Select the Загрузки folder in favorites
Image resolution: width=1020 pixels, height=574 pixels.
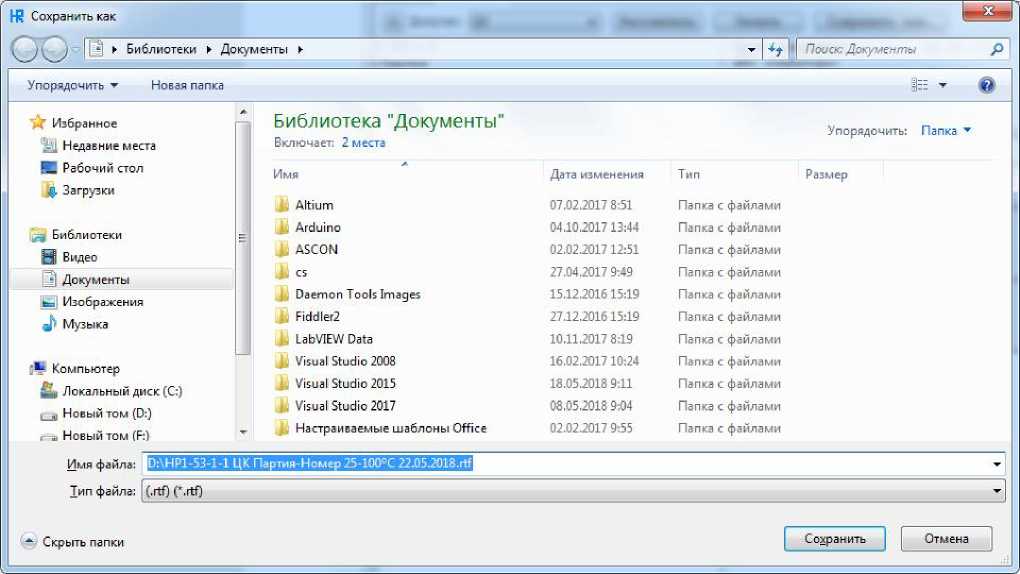(88, 190)
